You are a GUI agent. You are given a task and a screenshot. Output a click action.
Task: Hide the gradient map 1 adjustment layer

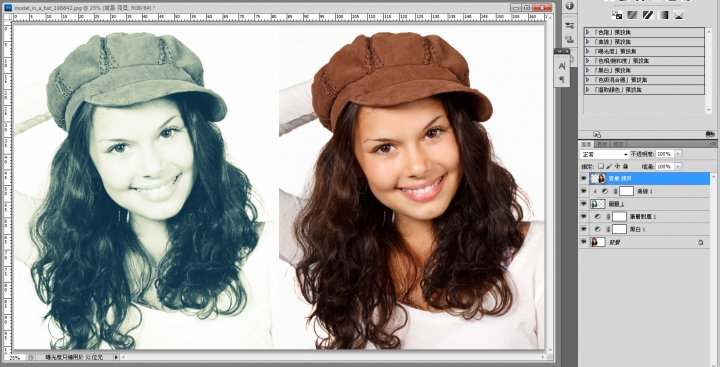click(x=584, y=216)
